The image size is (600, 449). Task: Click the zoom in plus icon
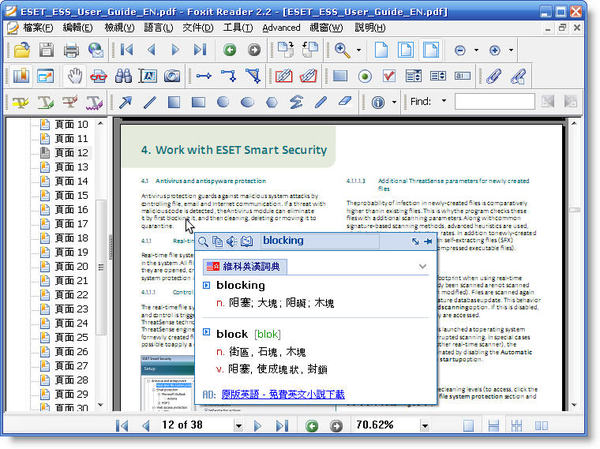pos(495,50)
